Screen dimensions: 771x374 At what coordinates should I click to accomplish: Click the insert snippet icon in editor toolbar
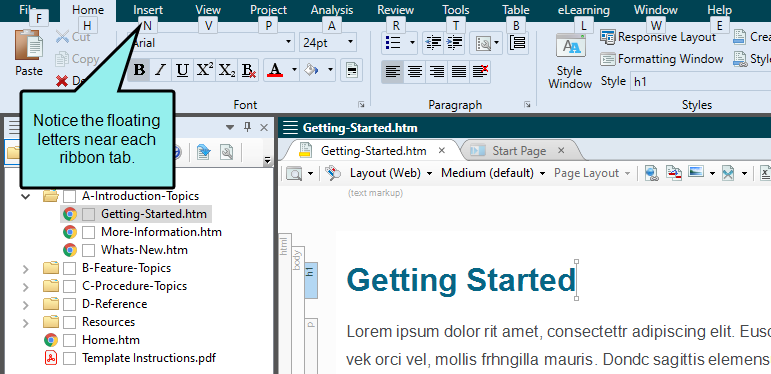click(x=728, y=173)
